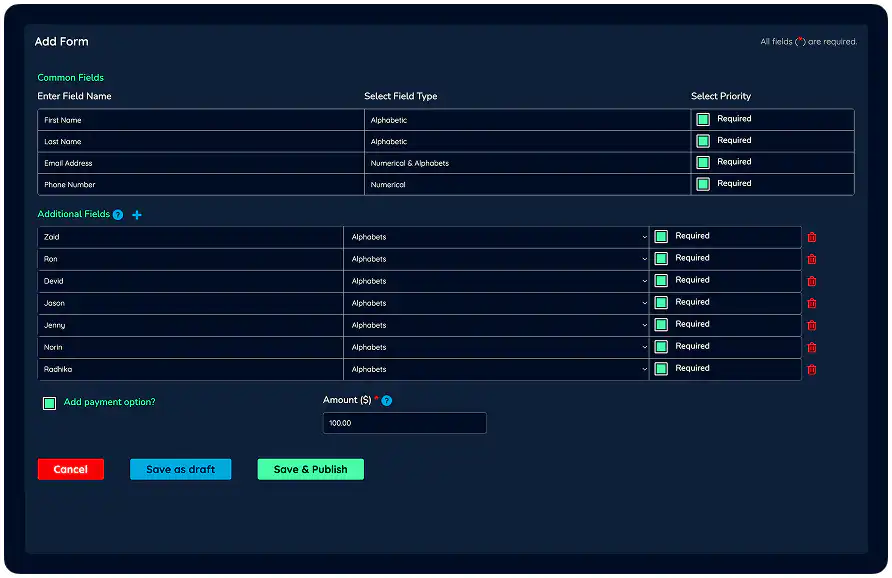
Task: Delete the Jenny additional field
Action: pyautogui.click(x=811, y=324)
